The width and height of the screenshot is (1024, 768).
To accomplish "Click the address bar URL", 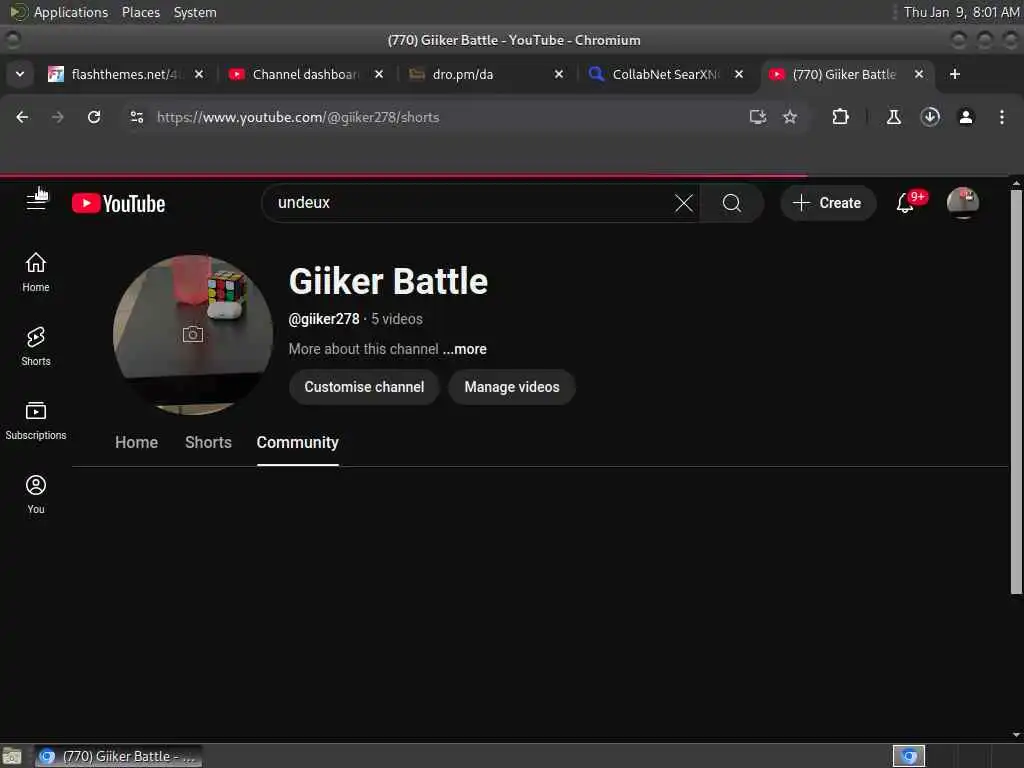I will tap(298, 118).
